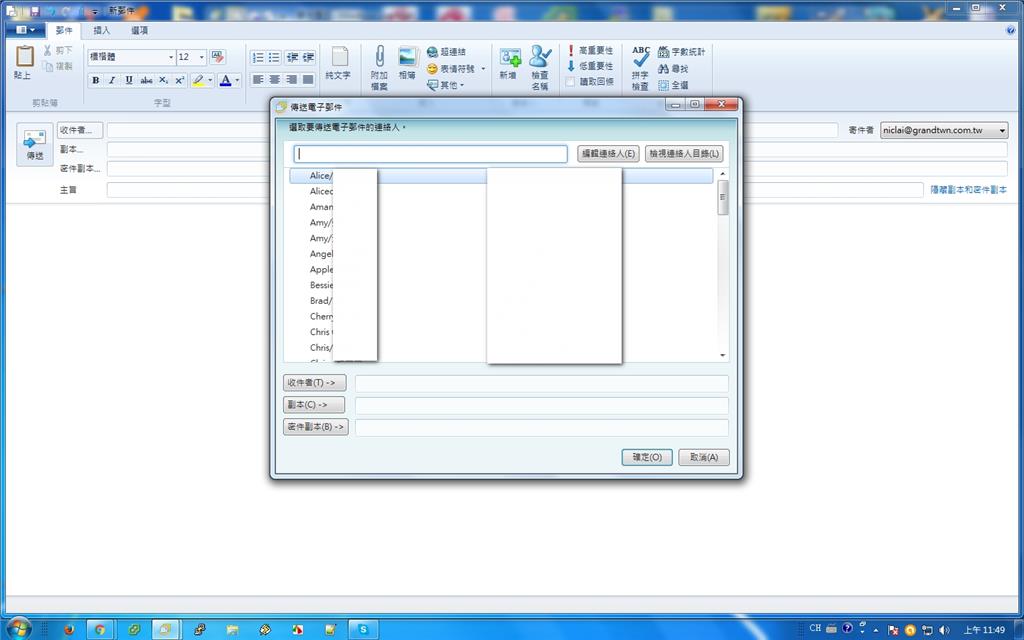This screenshot has width=1024, height=640.
Task: Start a numbered list
Action: tap(258, 57)
